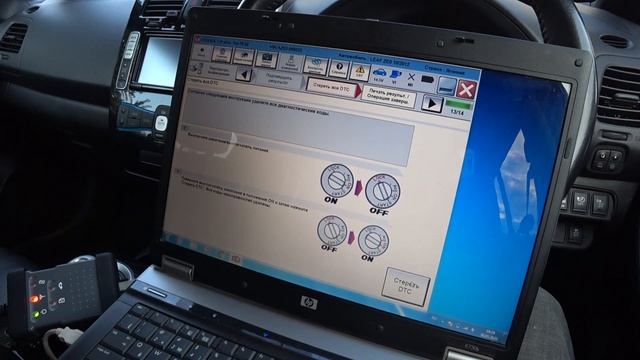Viewport: 640px width, 360px height.
Task: Click the screen capture camera toolbar button
Action: tap(267, 59)
